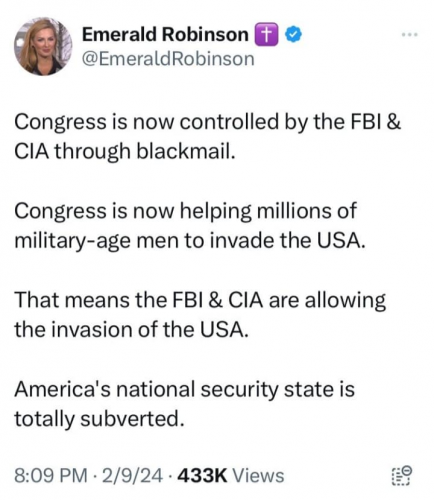The width and height of the screenshot is (434, 500).
Task: Click the Emerald Robinson display name
Action: click(165, 35)
